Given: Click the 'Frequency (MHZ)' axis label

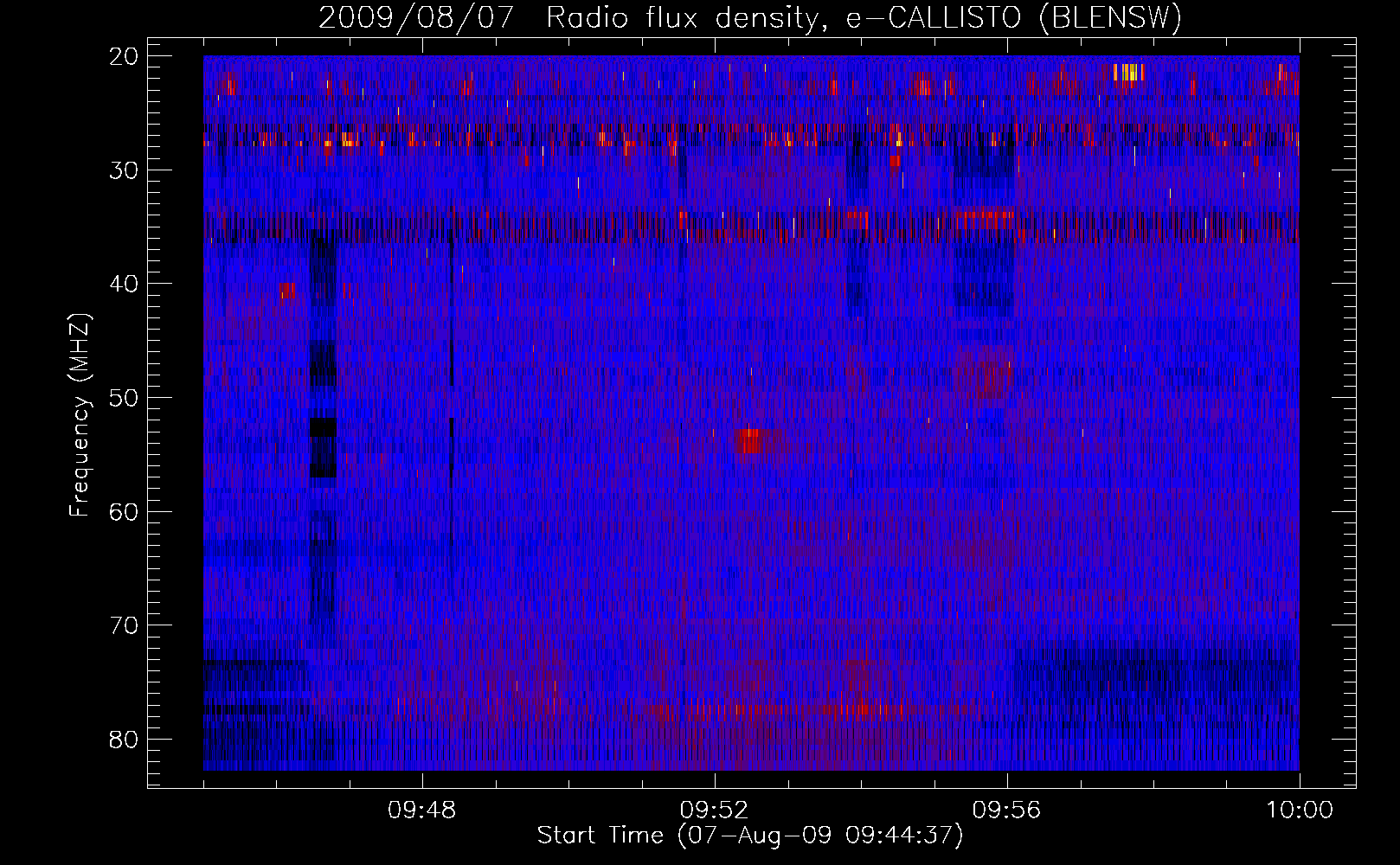Looking at the screenshot, I should (80, 416).
